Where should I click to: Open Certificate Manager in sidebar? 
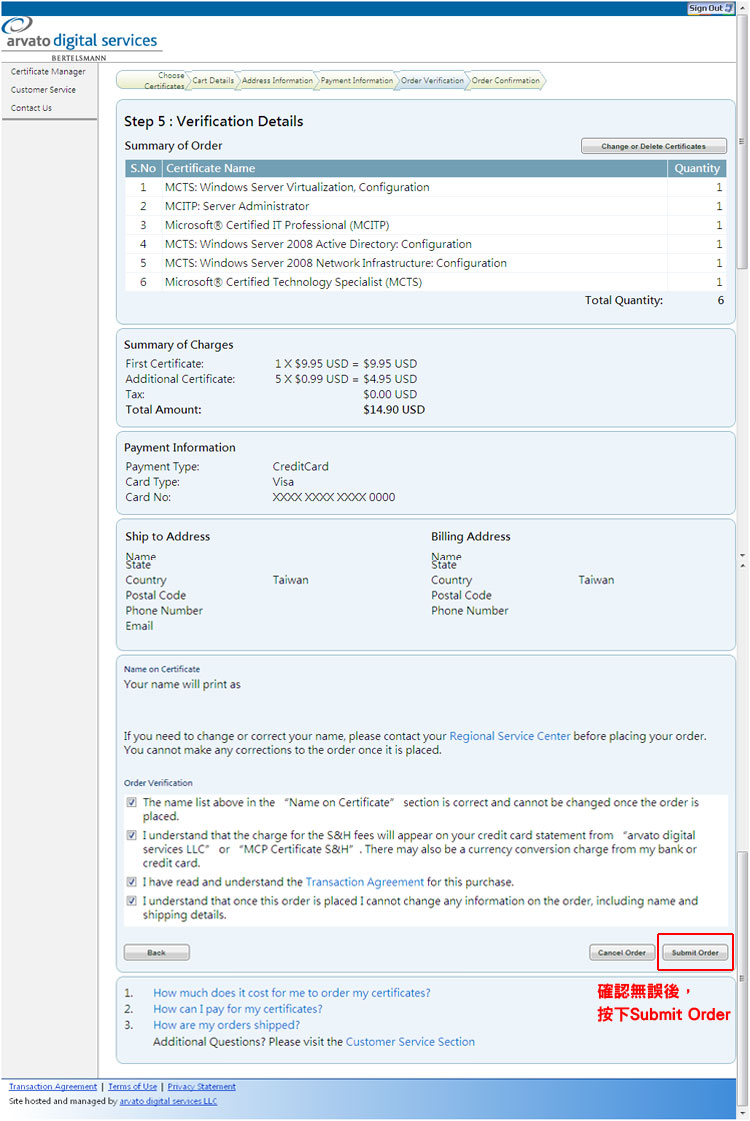click(48, 71)
